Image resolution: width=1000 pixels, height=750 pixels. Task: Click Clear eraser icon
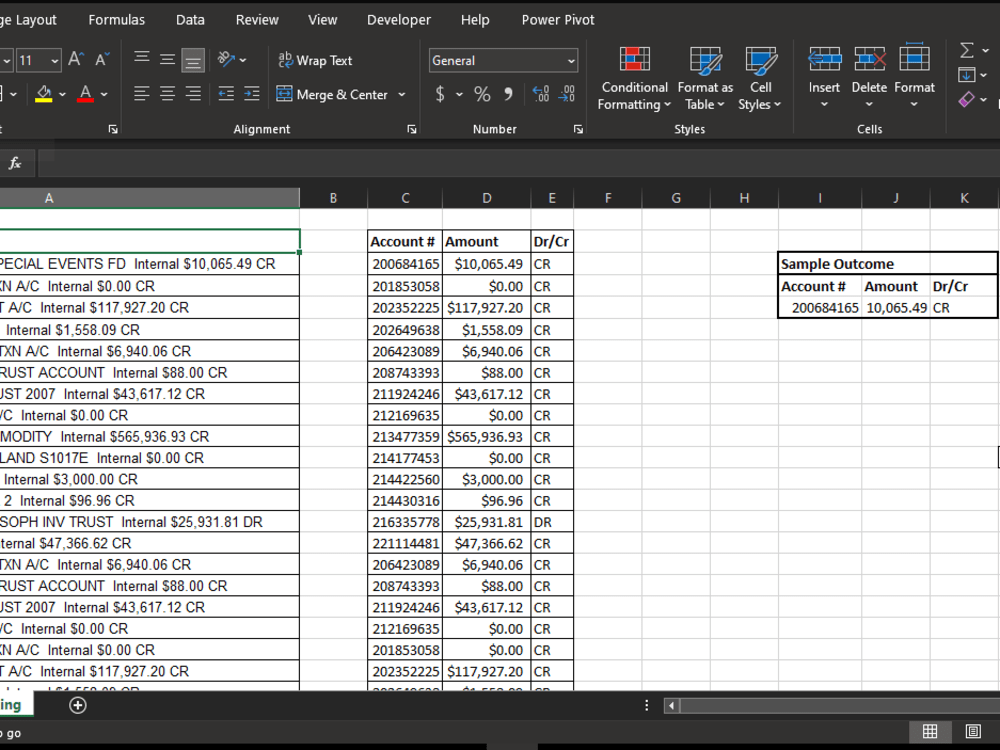tap(967, 99)
